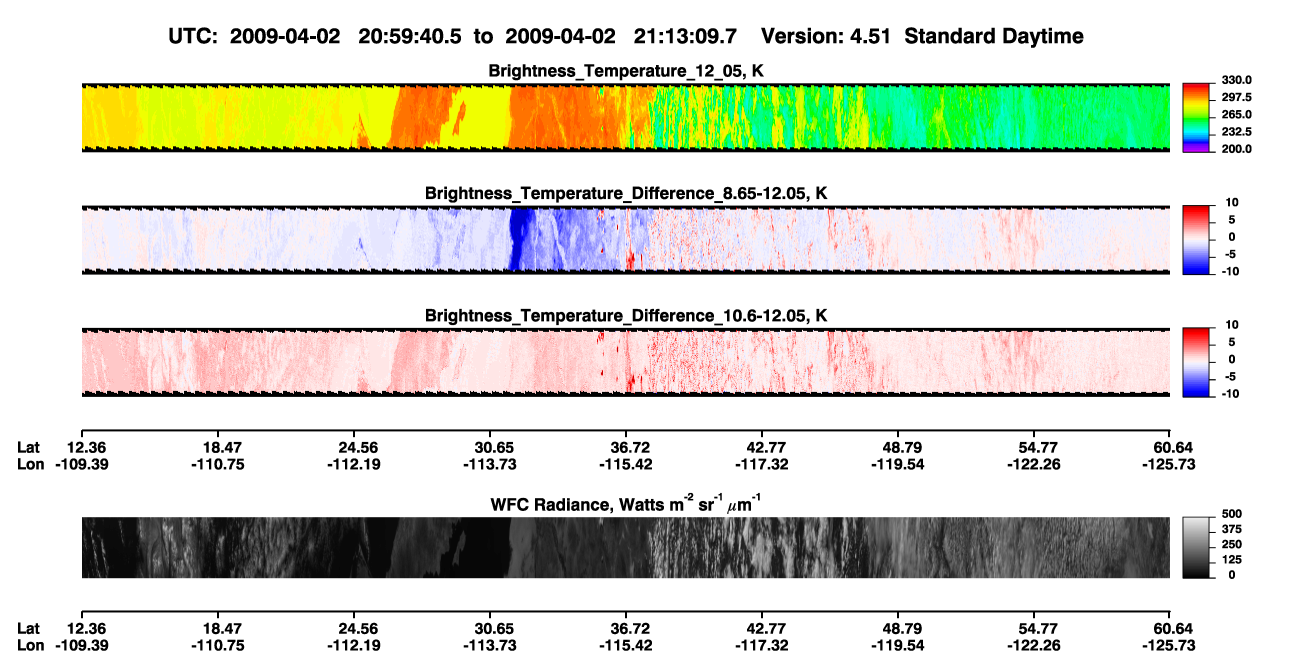This screenshot has width=1300, height=667.
Task: Click the Brightness_Temperature_12_05 image strip
Action: click(625, 118)
